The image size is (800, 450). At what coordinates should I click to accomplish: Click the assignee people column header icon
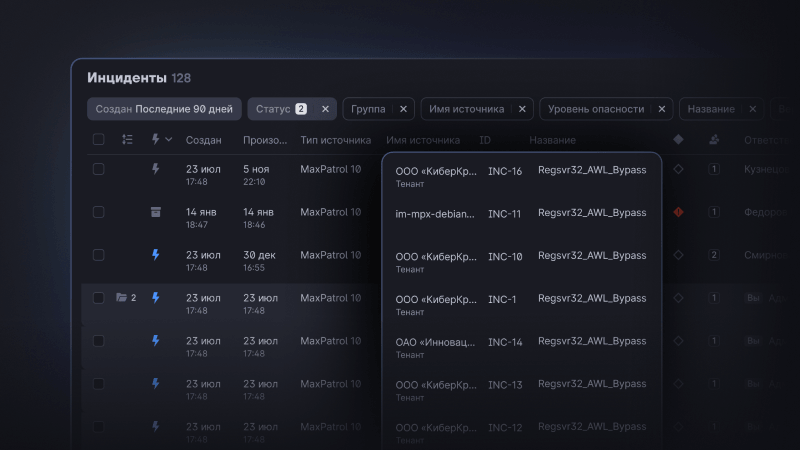(713, 140)
